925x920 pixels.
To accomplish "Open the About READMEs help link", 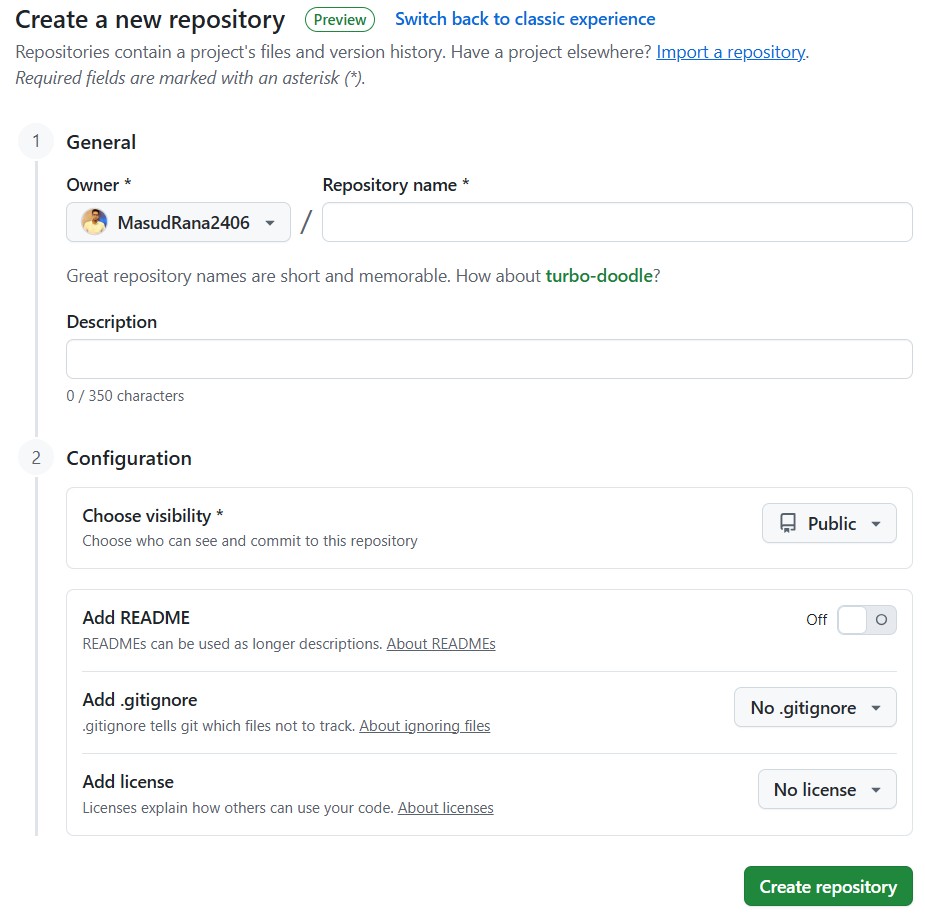I will 441,643.
